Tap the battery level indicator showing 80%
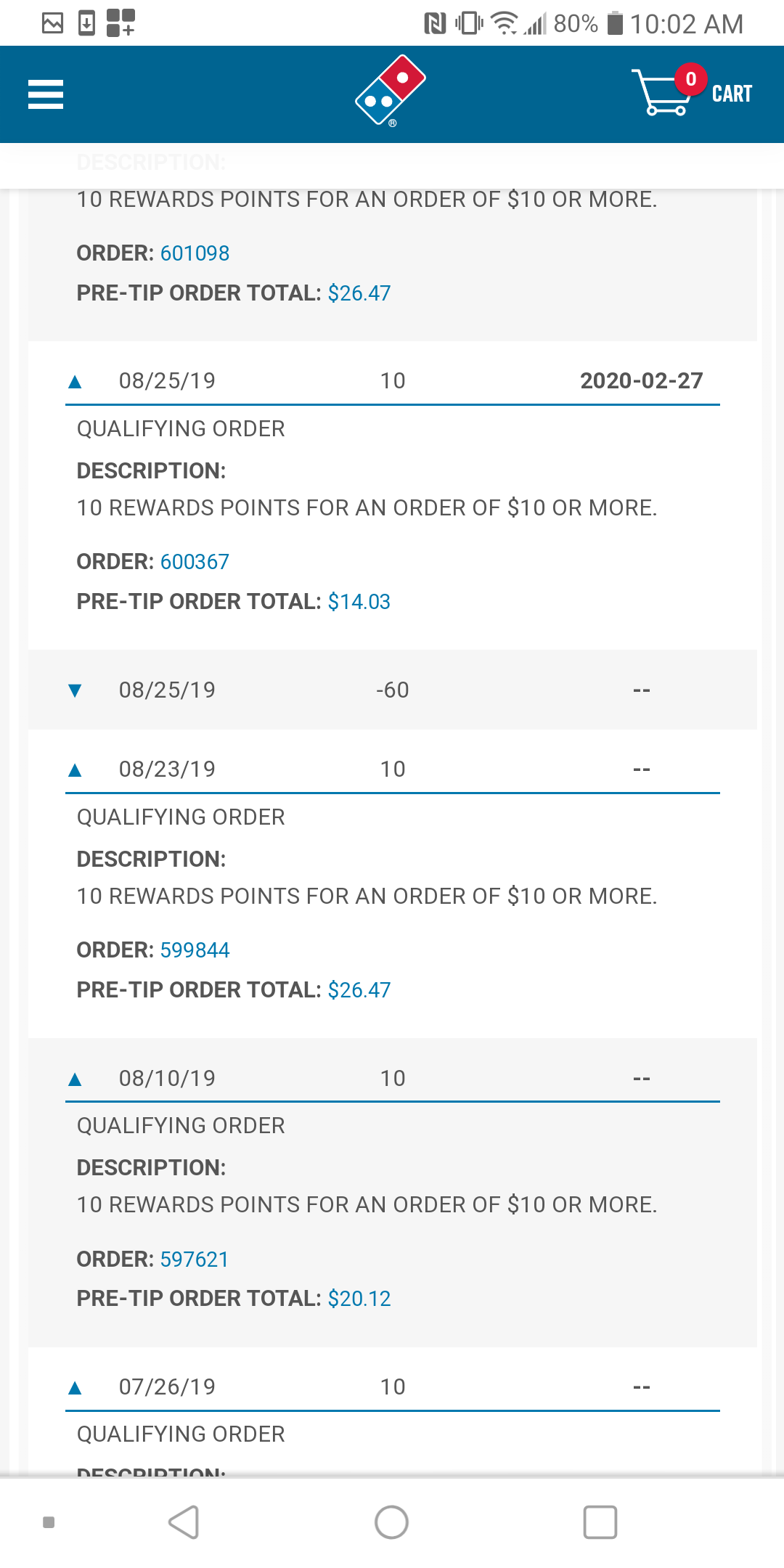Image resolution: width=784 pixels, height=1568 pixels. click(x=576, y=23)
